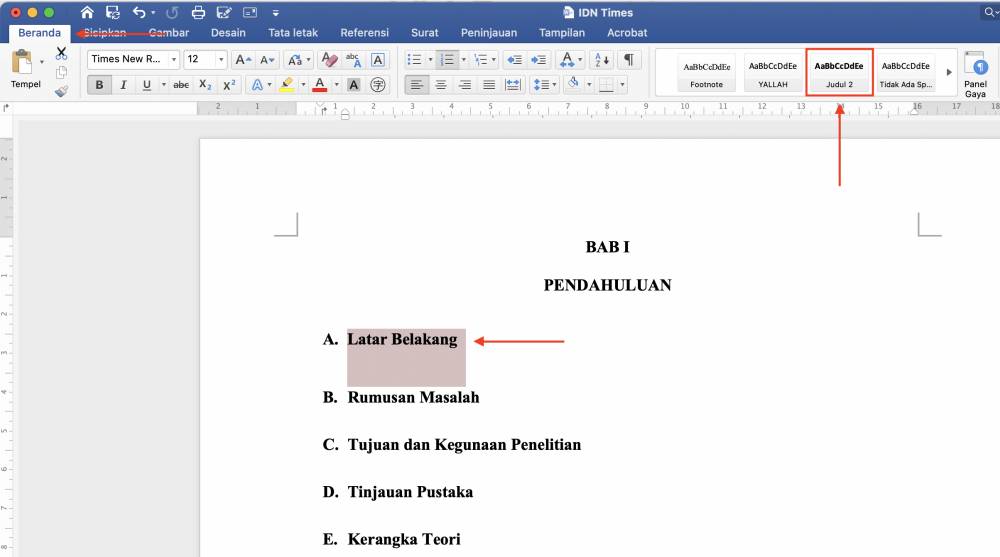Image resolution: width=1000 pixels, height=557 pixels.
Task: Toggle distributed alignment button
Action: tap(513, 84)
